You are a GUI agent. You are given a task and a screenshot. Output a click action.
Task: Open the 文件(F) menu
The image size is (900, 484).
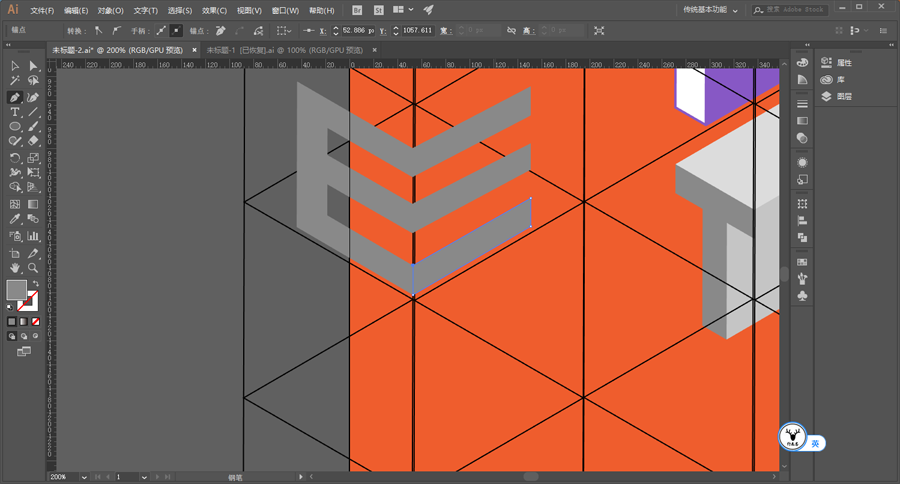coord(42,10)
